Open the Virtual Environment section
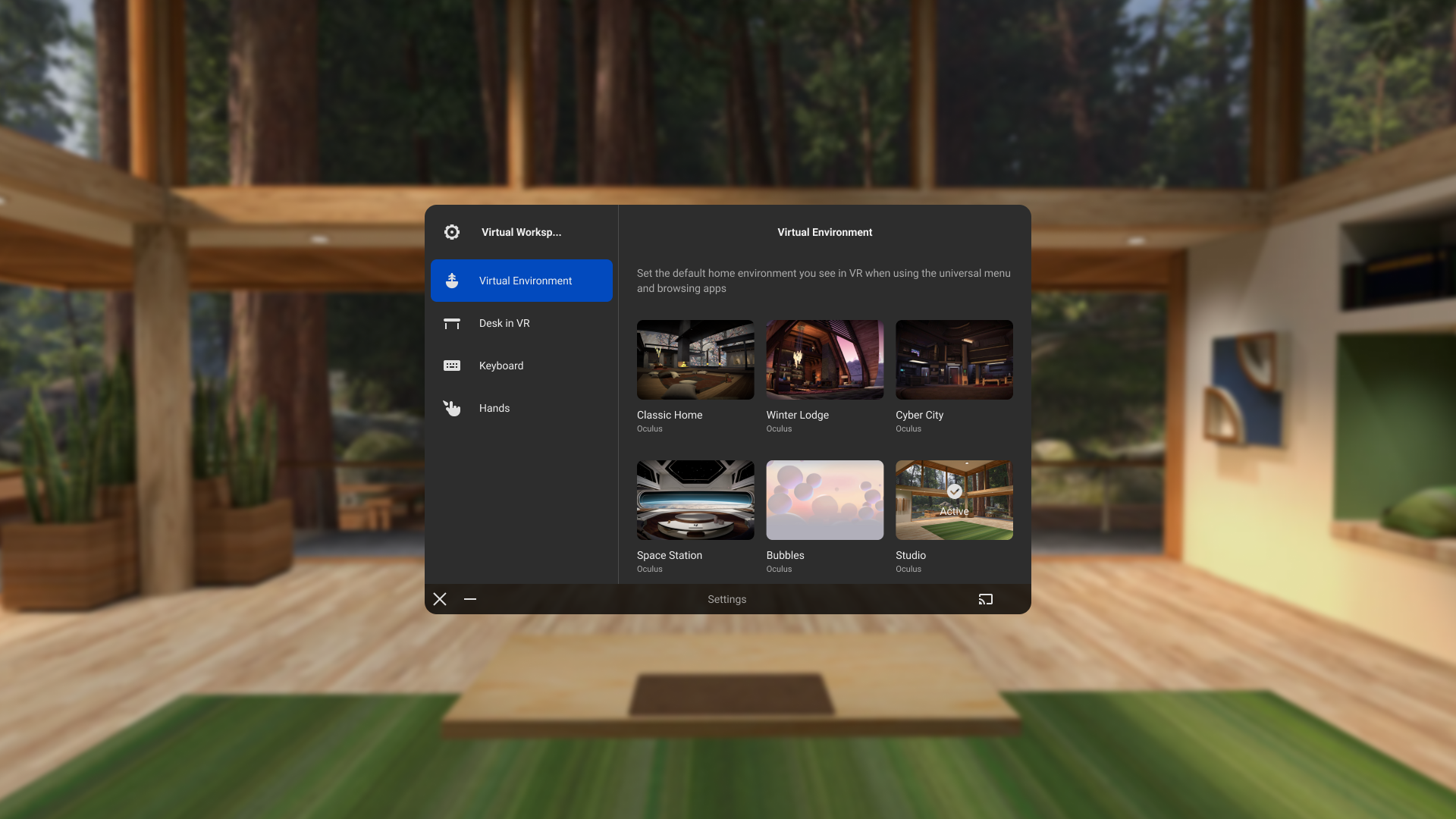Screen dimensions: 1456x819 coord(525,281)
